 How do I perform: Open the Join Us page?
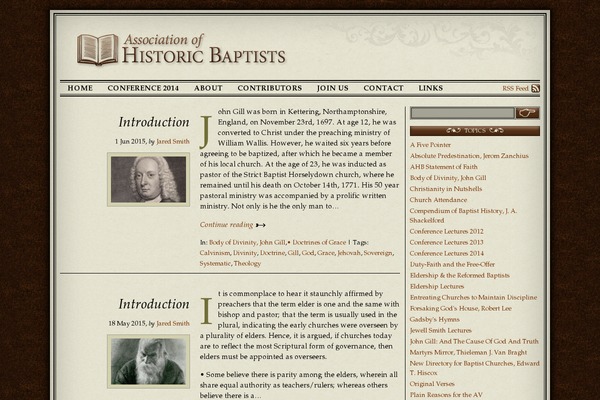[x=333, y=88]
